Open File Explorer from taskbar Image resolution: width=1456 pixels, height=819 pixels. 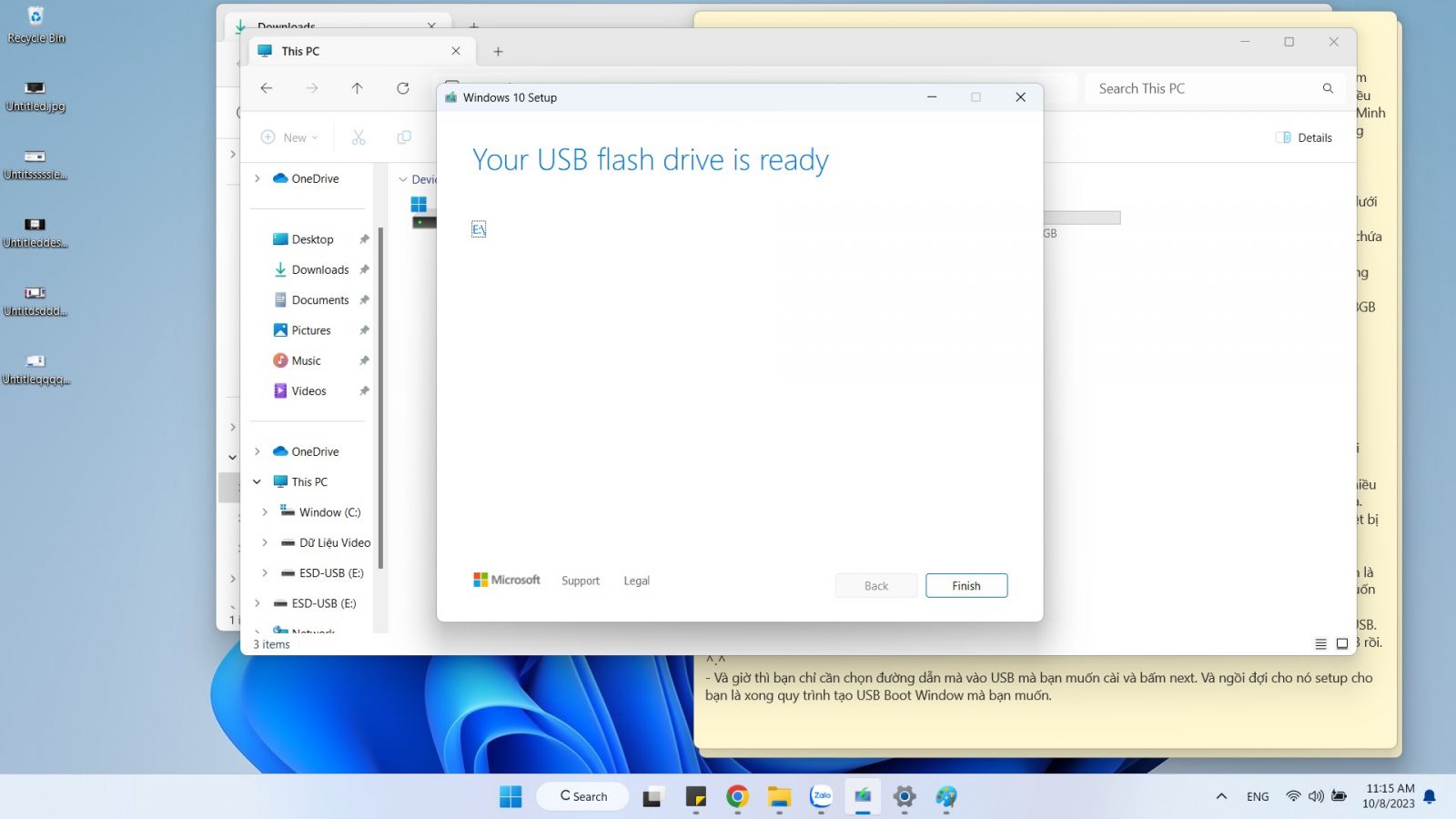coord(779,797)
